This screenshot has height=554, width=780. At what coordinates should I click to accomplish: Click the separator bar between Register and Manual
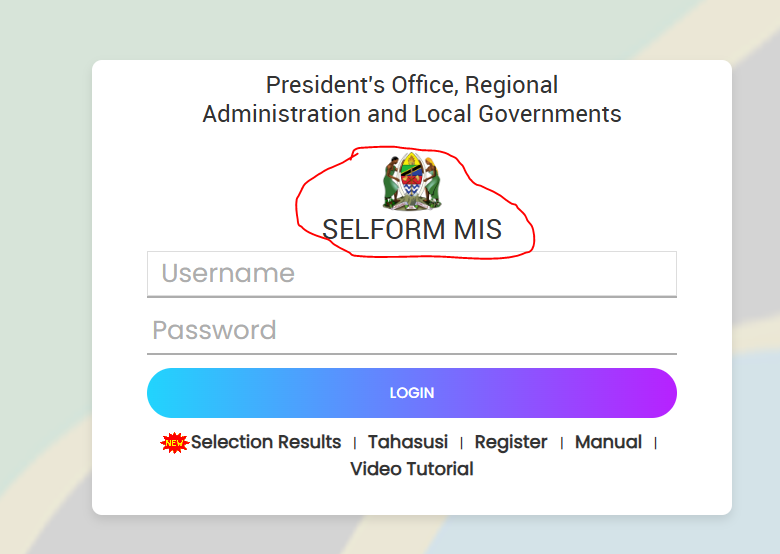tap(562, 443)
